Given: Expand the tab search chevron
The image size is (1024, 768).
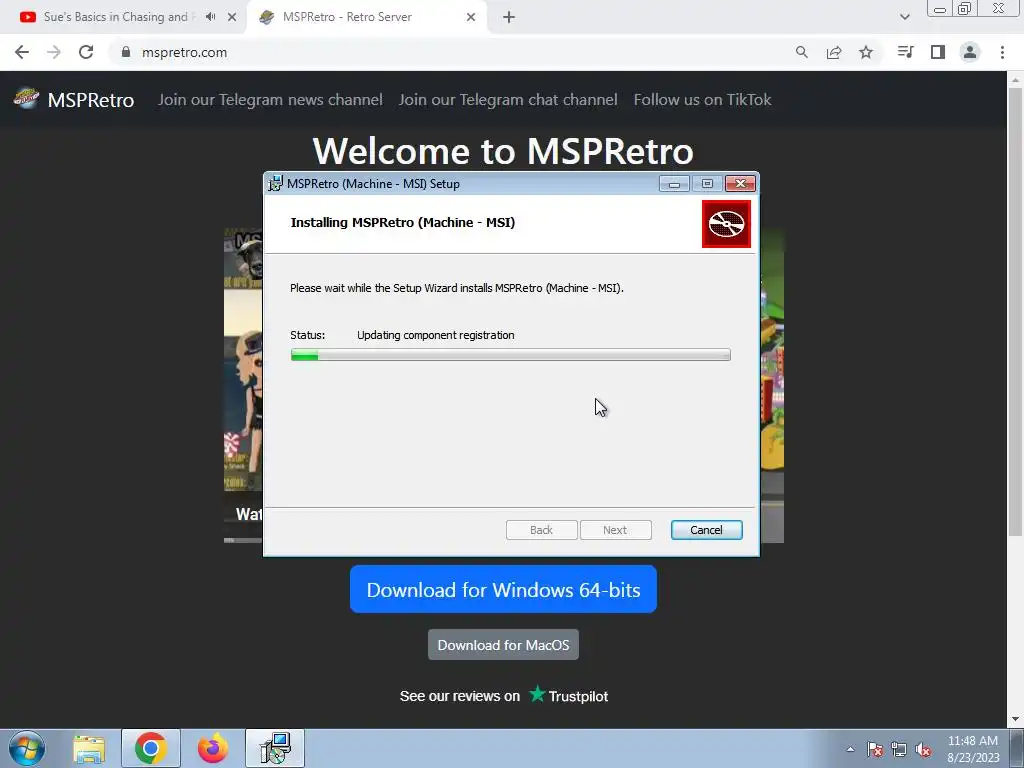Looking at the screenshot, I should click(x=904, y=17).
